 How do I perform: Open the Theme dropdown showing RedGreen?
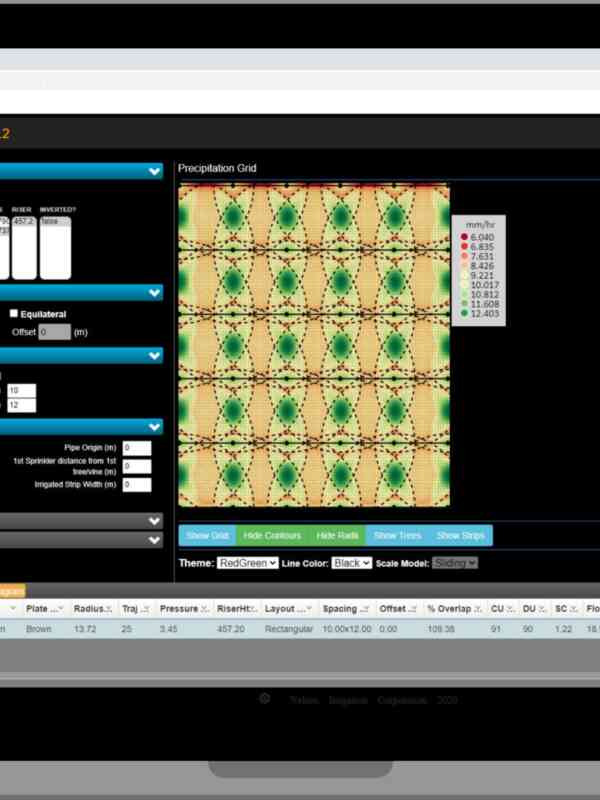coord(247,563)
